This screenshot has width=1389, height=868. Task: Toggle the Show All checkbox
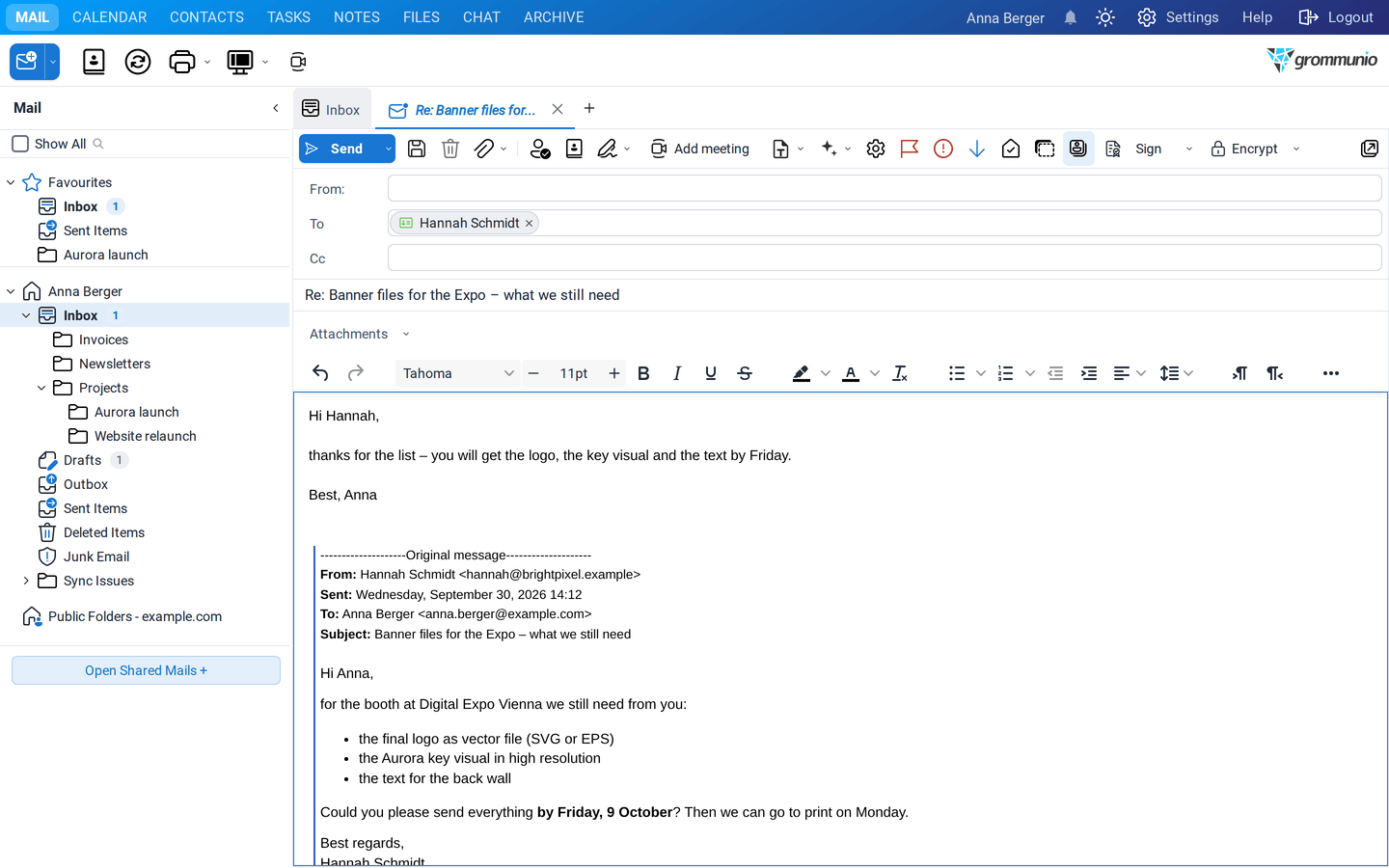20,144
